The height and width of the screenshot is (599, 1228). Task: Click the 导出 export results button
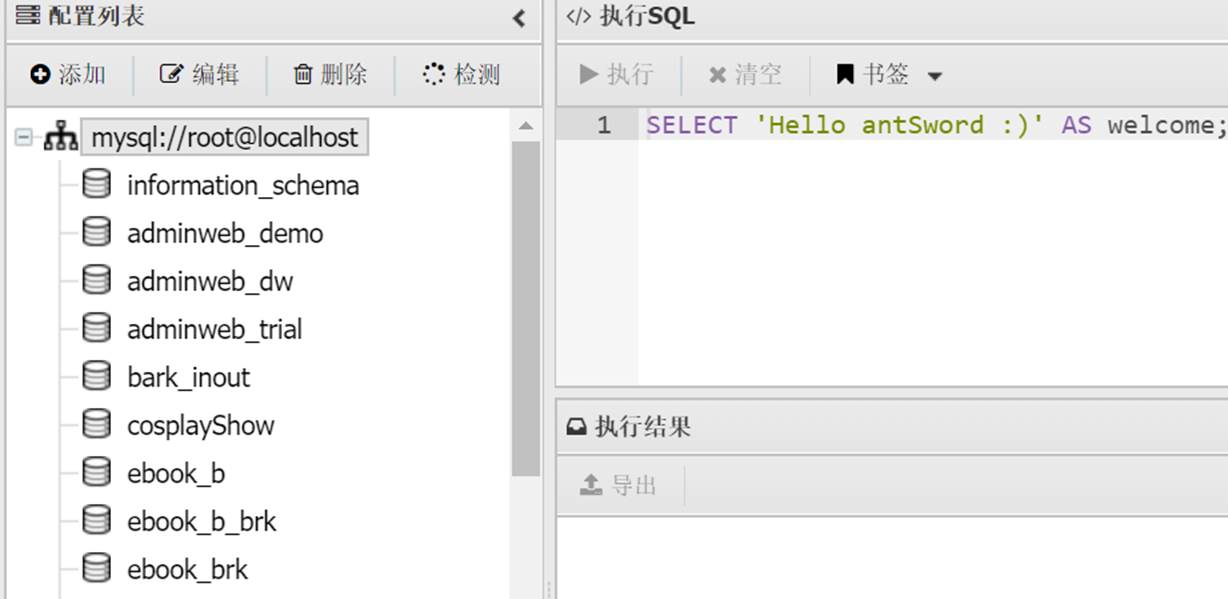pyautogui.click(x=618, y=485)
